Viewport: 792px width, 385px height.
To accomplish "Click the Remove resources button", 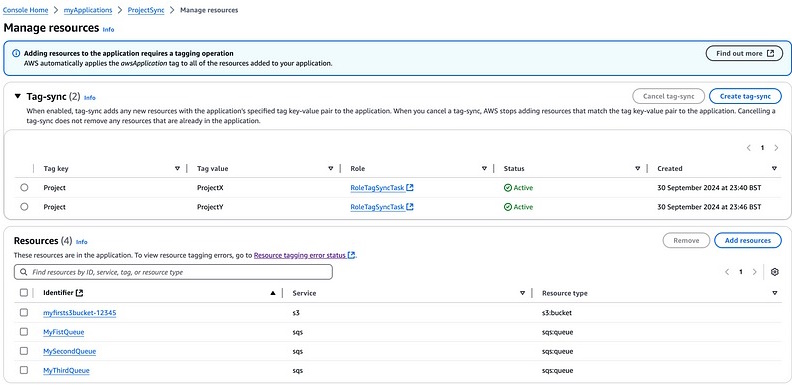I will pos(686,240).
